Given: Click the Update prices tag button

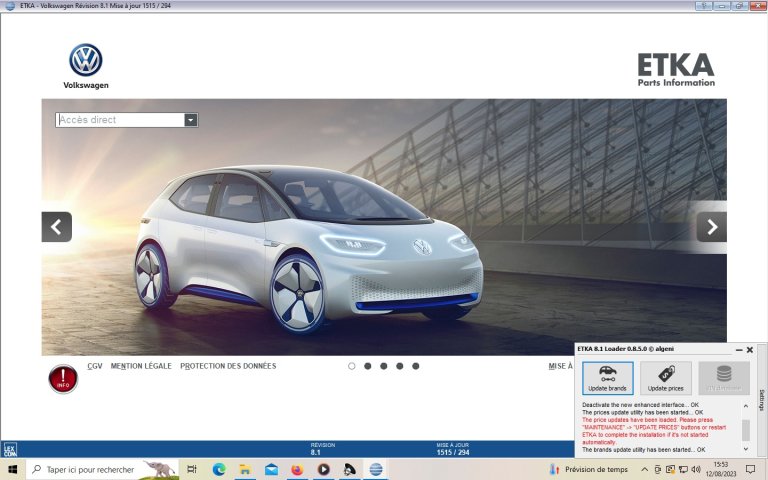Looking at the screenshot, I should pos(666,378).
